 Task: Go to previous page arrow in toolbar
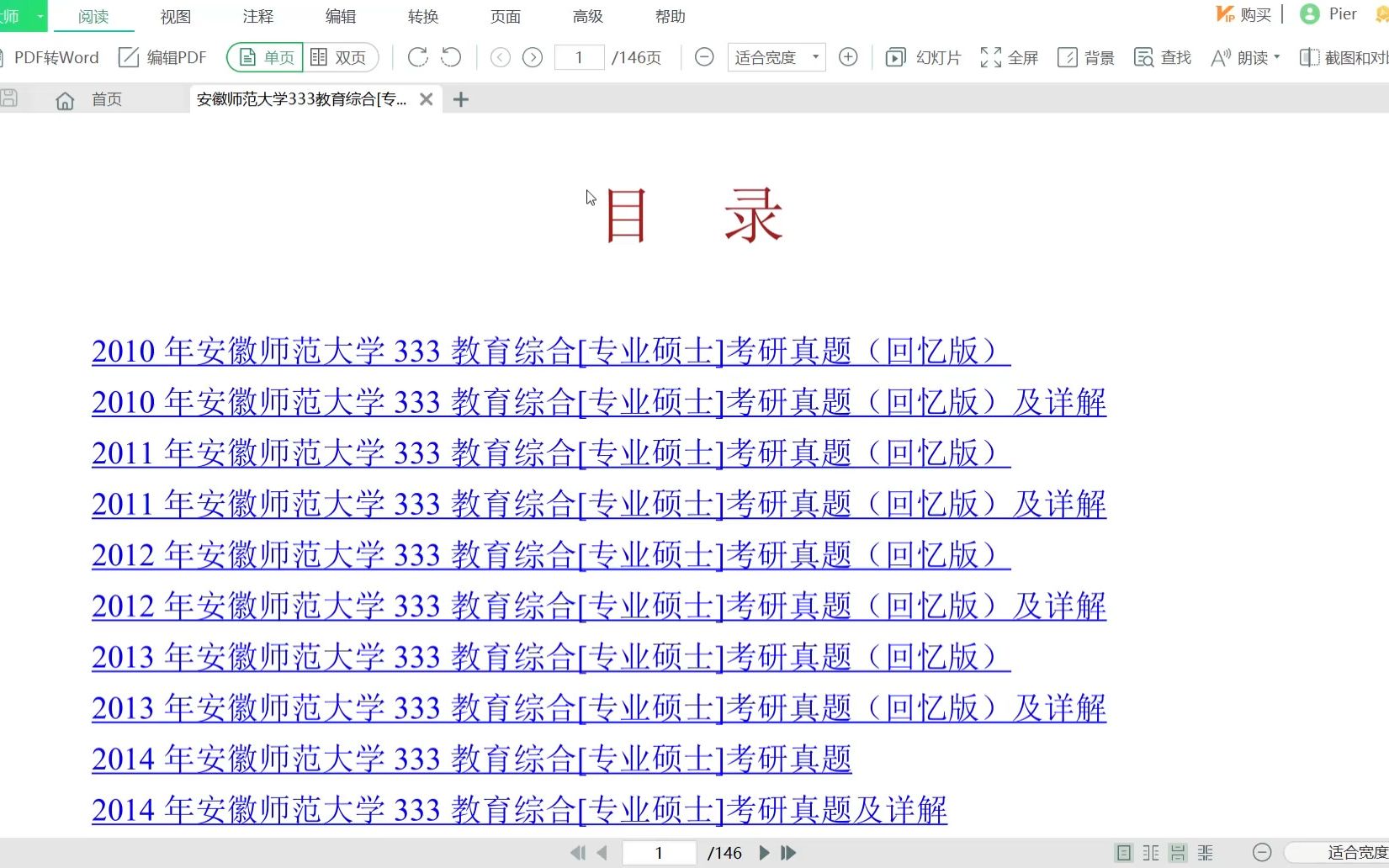pos(501,57)
